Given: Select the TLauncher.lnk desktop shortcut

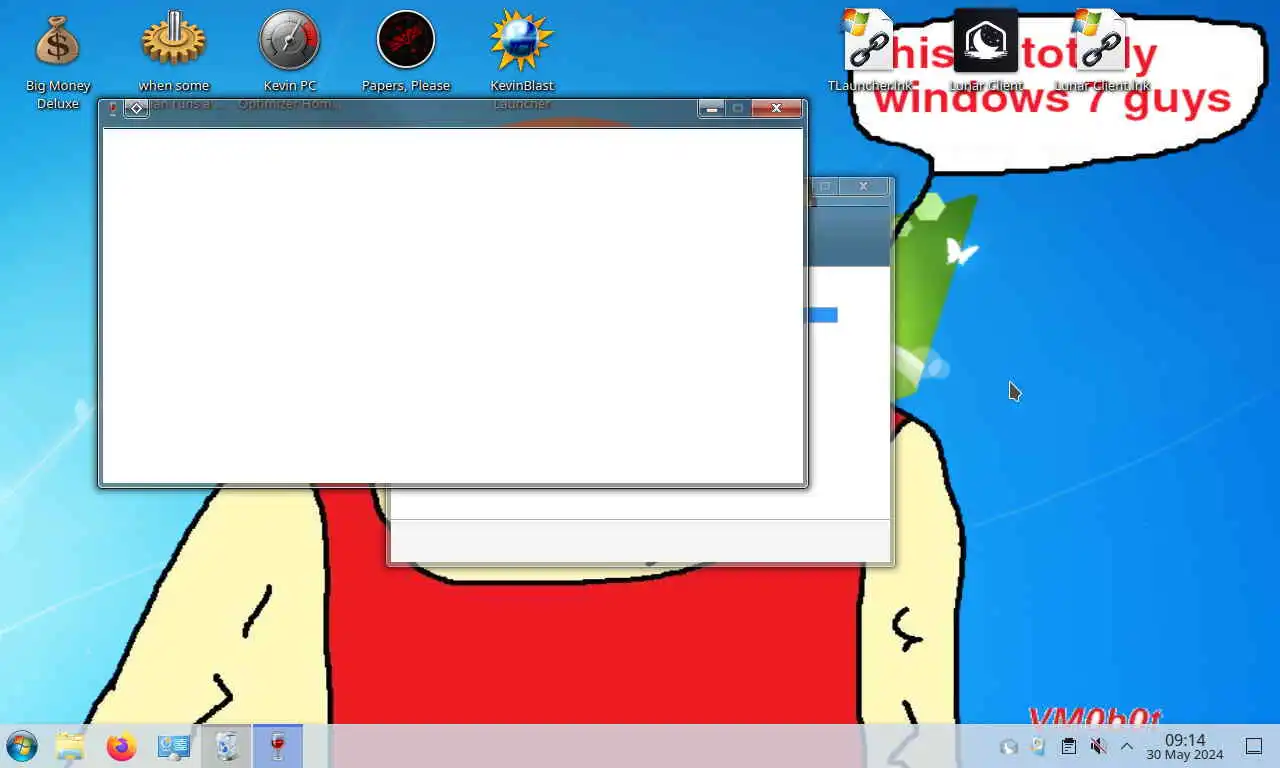Looking at the screenshot, I should (868, 52).
